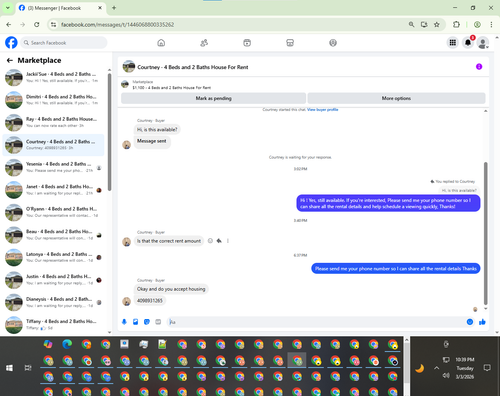Open Latonya conversation

pyautogui.click(x=53, y=257)
